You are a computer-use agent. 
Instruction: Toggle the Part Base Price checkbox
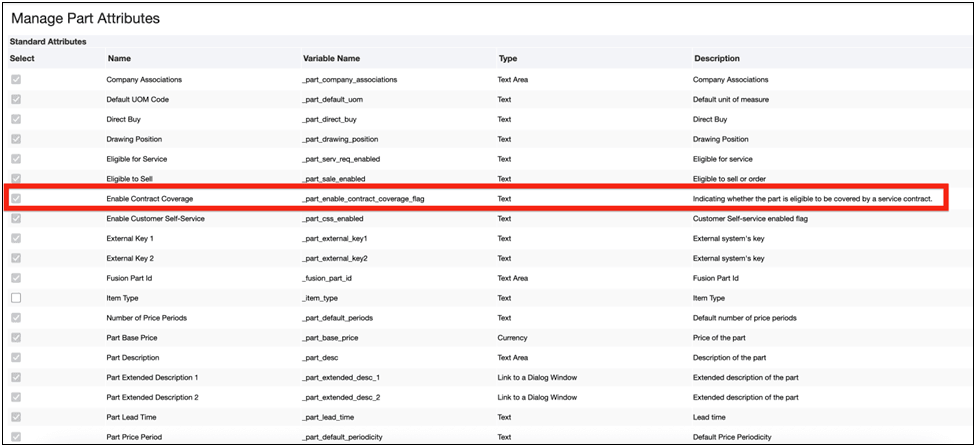pos(16,337)
